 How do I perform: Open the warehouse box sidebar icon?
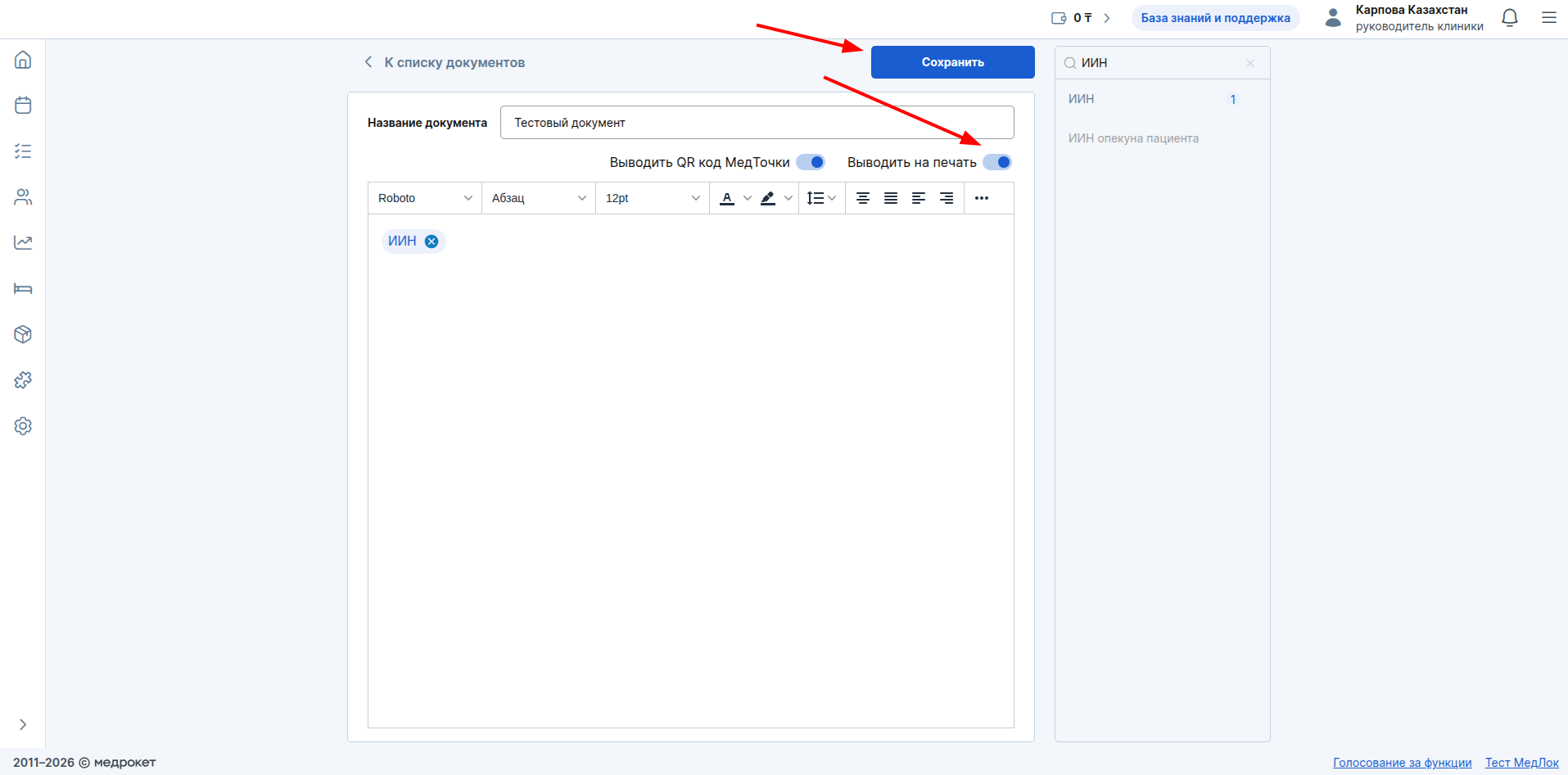click(x=23, y=334)
